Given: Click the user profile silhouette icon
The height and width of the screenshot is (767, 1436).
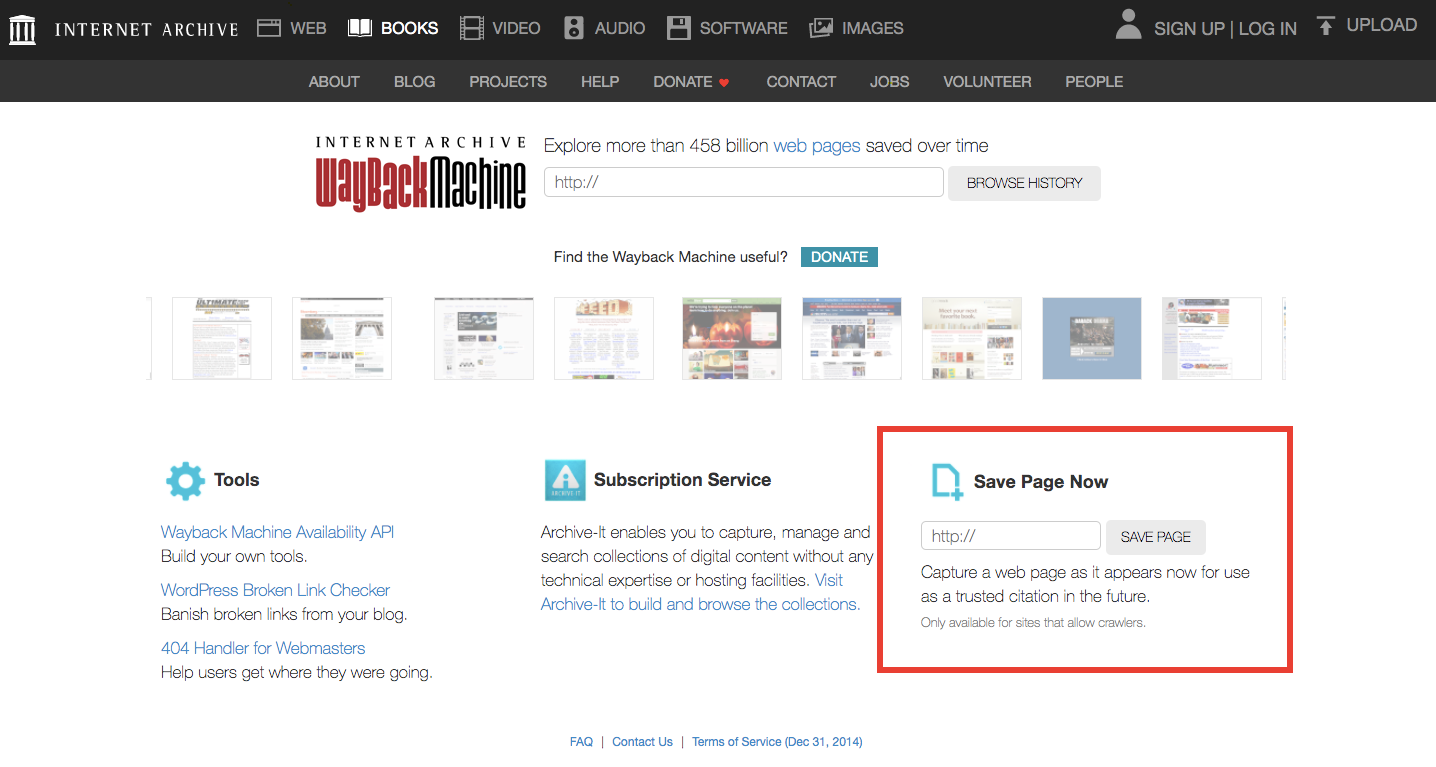Looking at the screenshot, I should point(1129,25).
